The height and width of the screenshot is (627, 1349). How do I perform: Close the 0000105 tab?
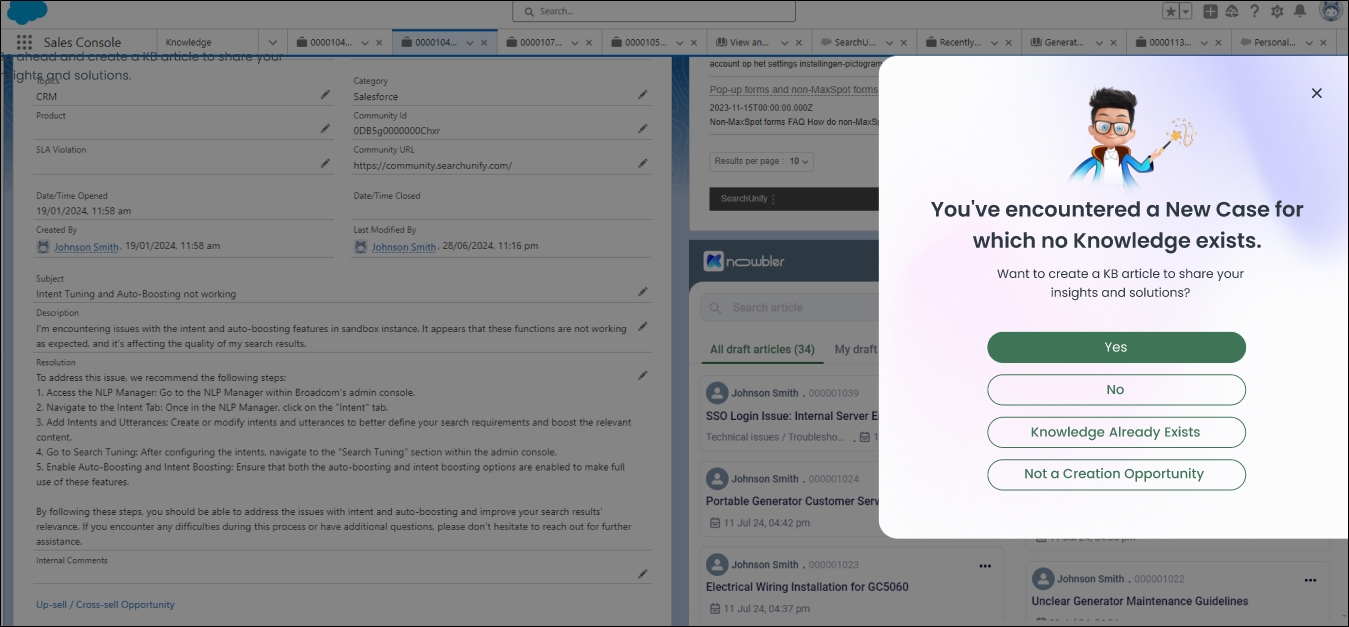pos(695,43)
